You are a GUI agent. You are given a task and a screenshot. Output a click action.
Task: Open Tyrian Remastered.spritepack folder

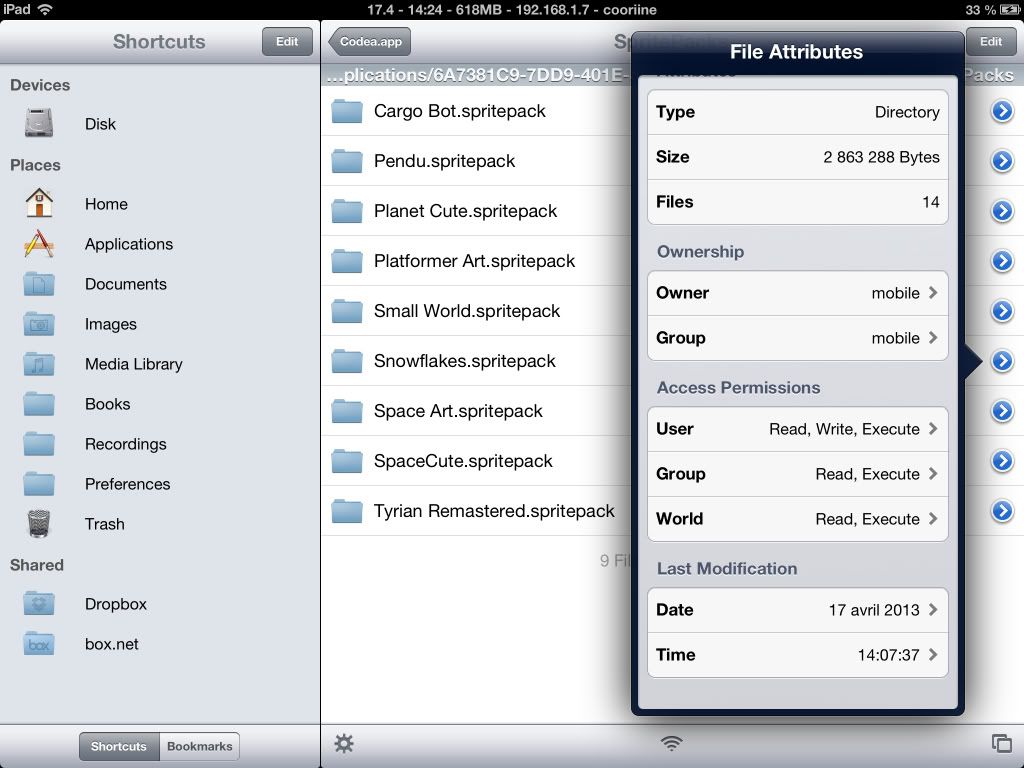(475, 511)
